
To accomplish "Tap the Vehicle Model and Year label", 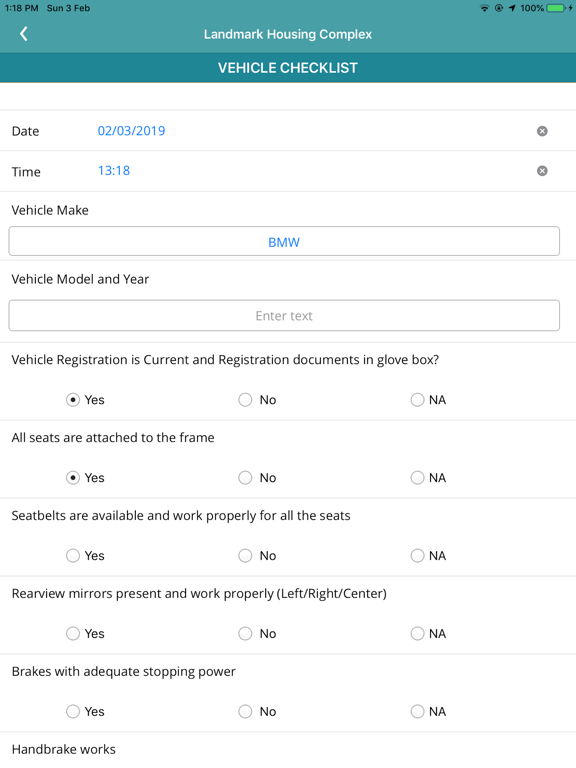I will point(80,279).
